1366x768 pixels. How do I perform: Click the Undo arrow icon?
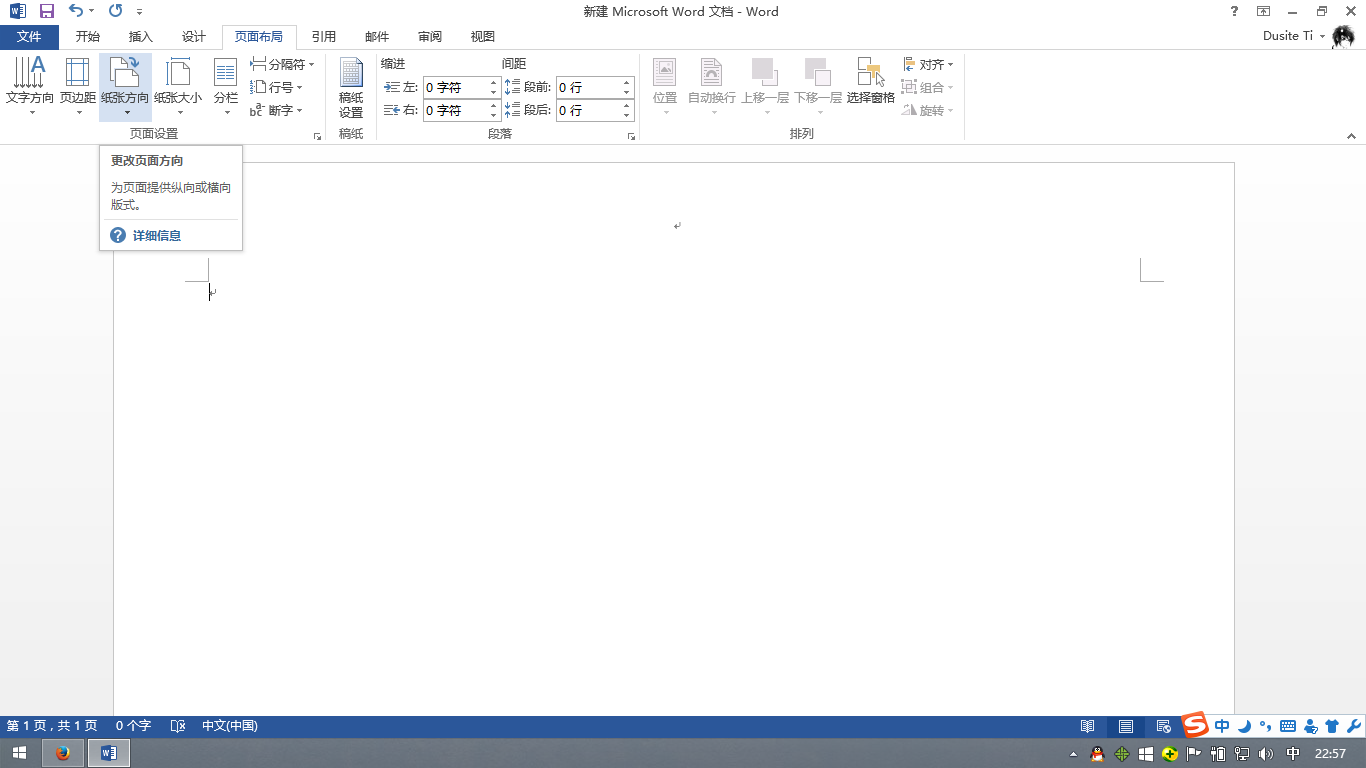point(76,11)
